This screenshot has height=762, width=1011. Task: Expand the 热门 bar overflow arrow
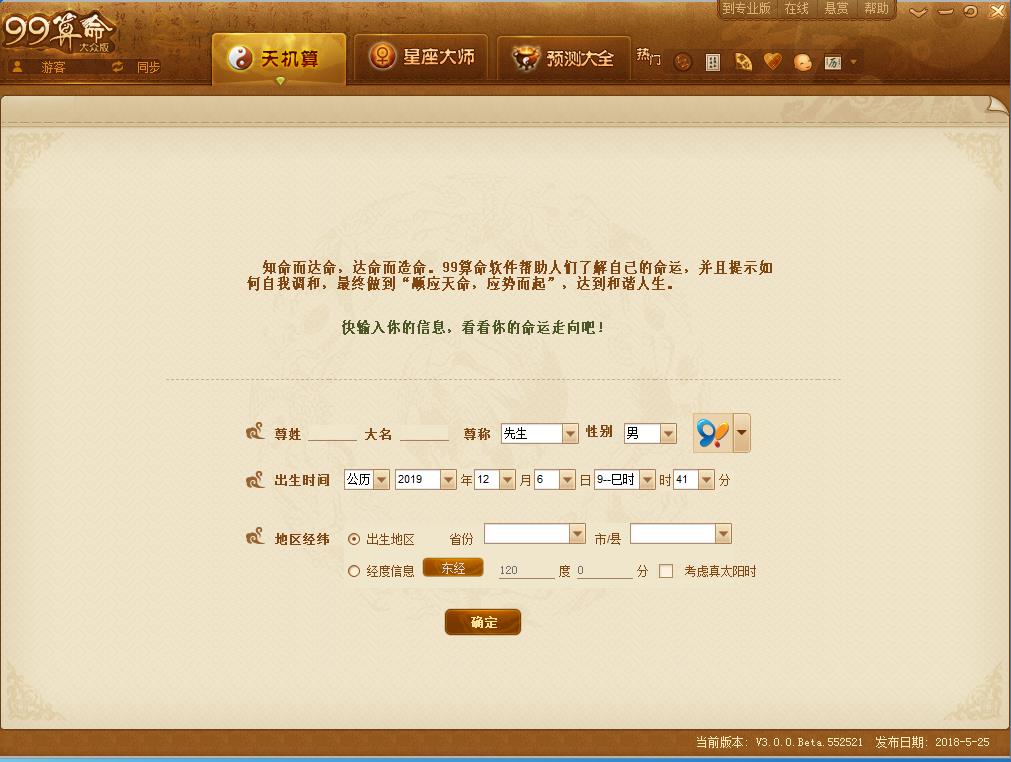[x=854, y=62]
